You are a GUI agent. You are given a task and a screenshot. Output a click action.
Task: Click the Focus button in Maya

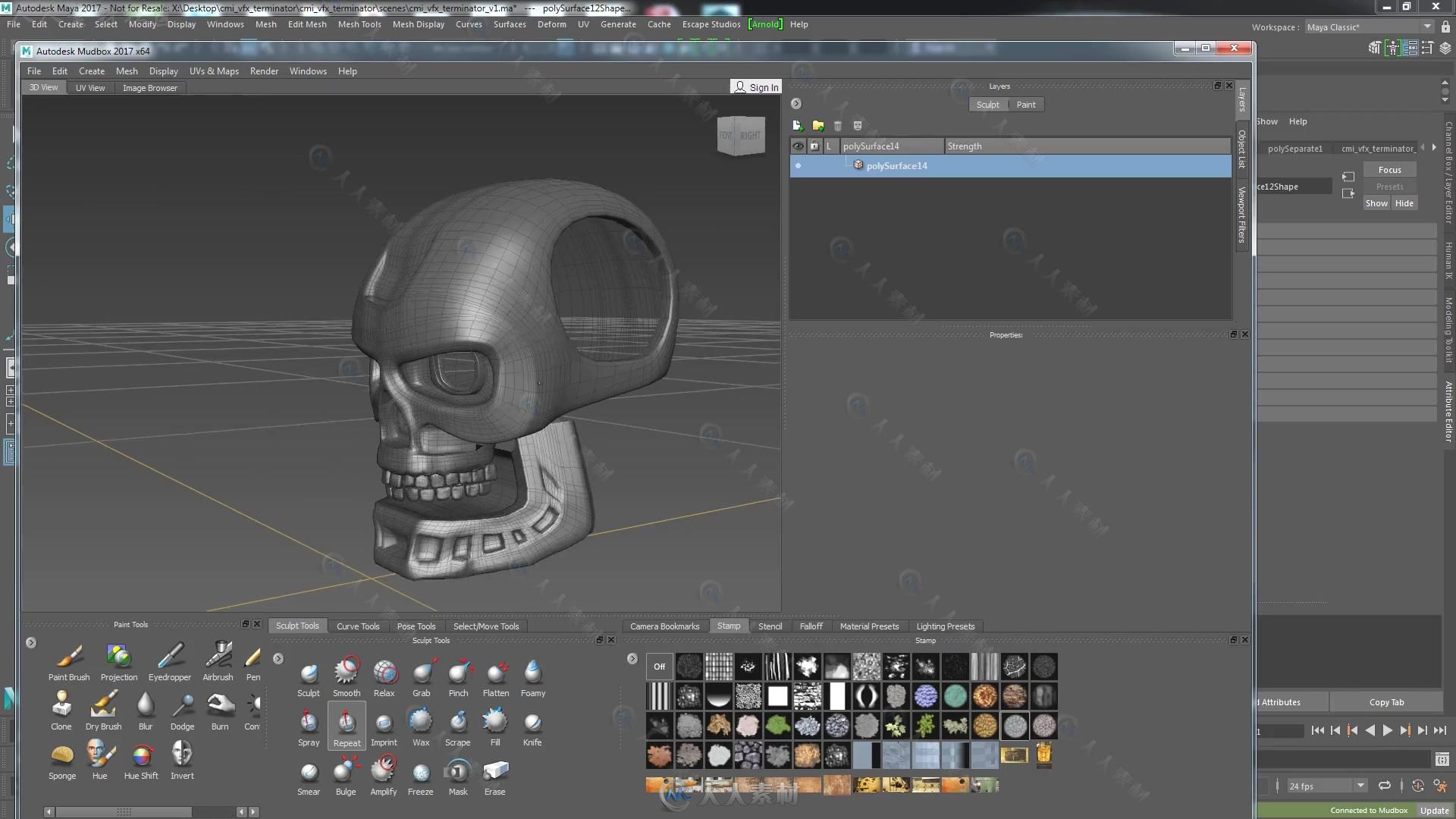tap(1389, 170)
